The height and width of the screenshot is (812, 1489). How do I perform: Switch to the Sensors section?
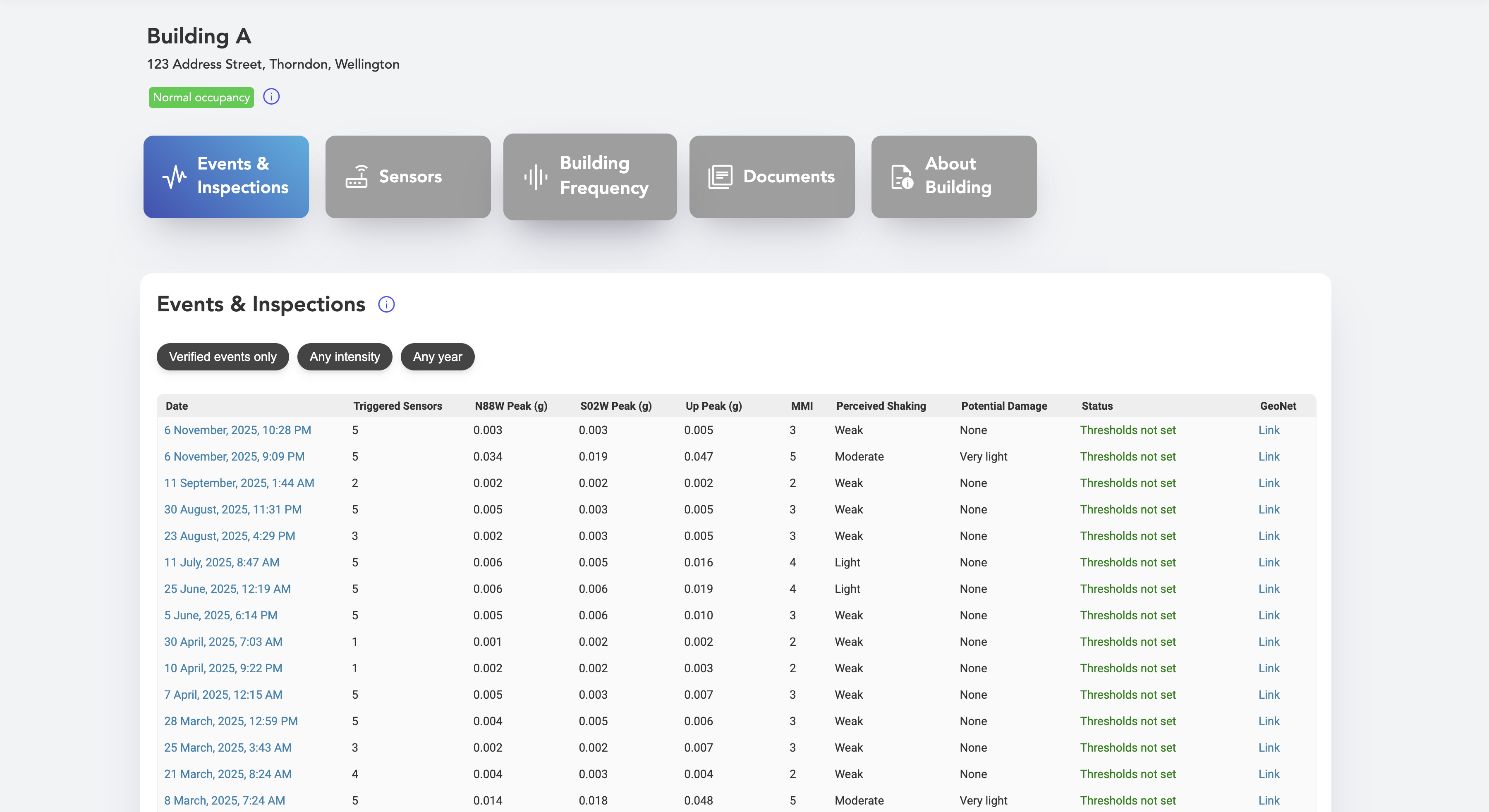[x=408, y=176]
